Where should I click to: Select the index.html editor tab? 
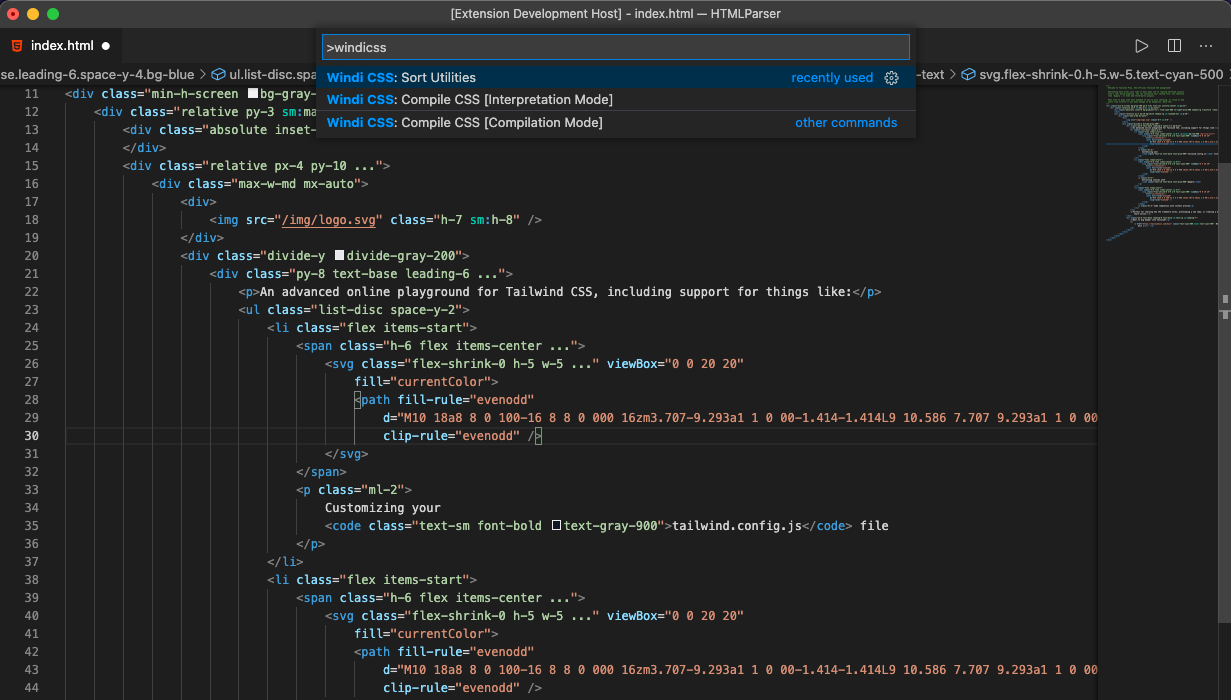(60, 46)
